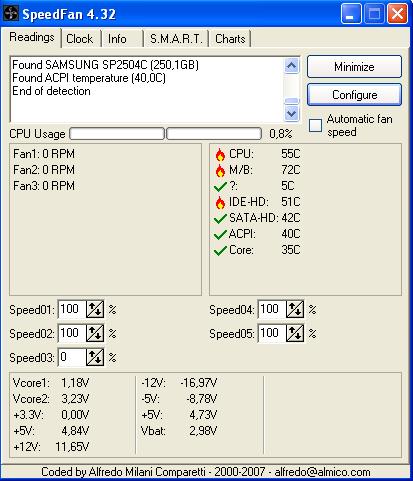The height and width of the screenshot is (481, 413).
Task: Click the Minimize button beside the log
Action: coord(354,67)
